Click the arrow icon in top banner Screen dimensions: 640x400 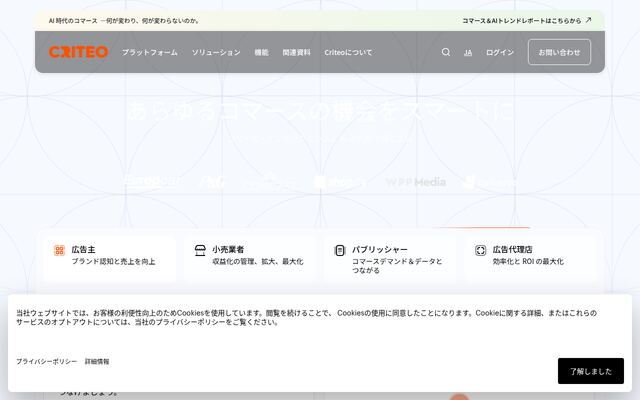(x=588, y=20)
